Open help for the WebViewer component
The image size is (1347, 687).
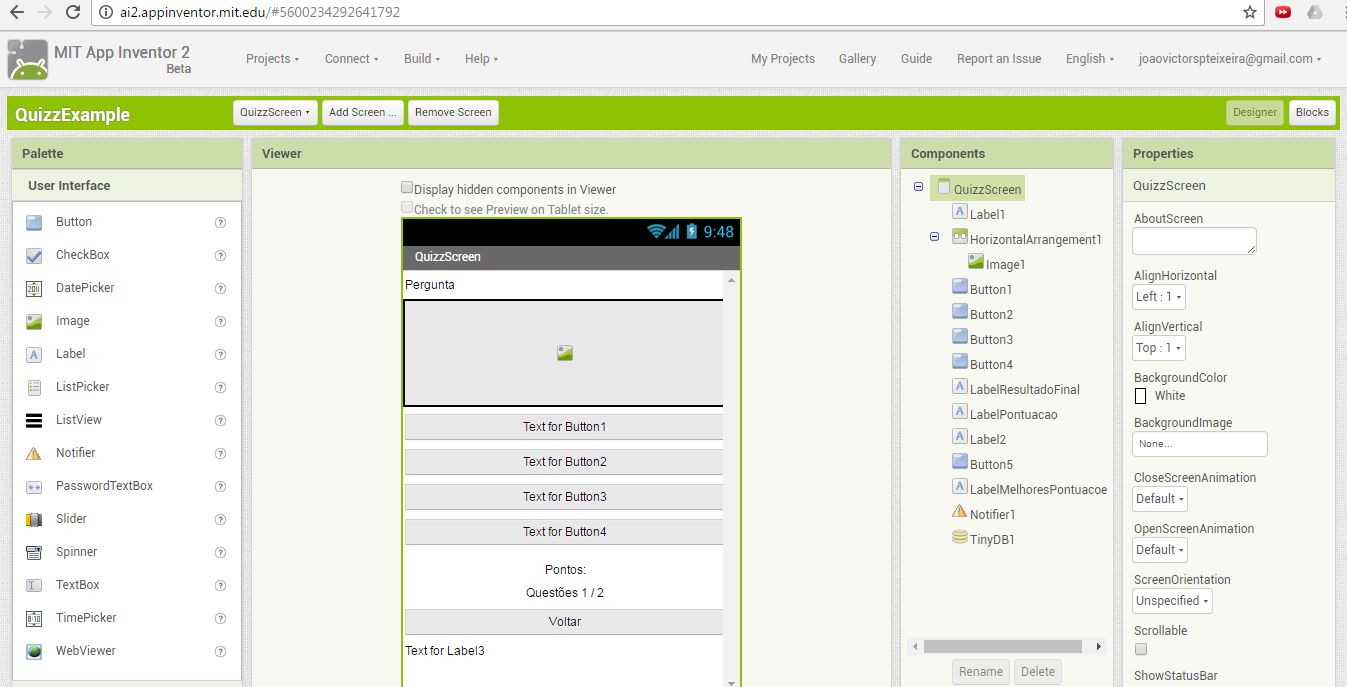pos(220,652)
